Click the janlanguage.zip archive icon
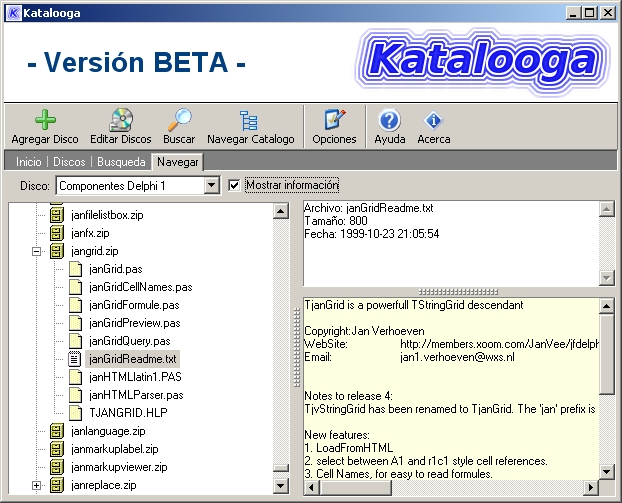622x503 pixels. (x=57, y=431)
